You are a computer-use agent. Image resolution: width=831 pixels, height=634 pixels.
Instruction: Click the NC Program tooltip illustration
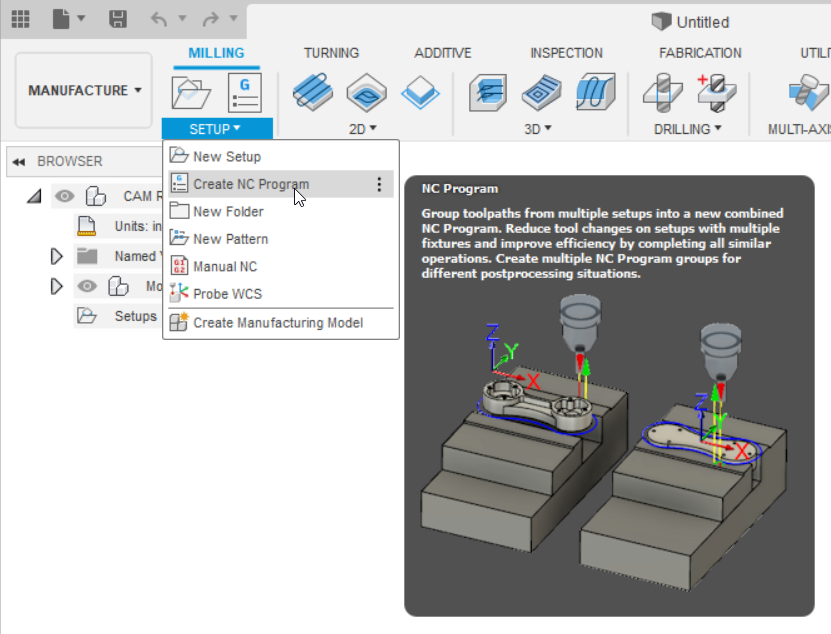(604, 443)
